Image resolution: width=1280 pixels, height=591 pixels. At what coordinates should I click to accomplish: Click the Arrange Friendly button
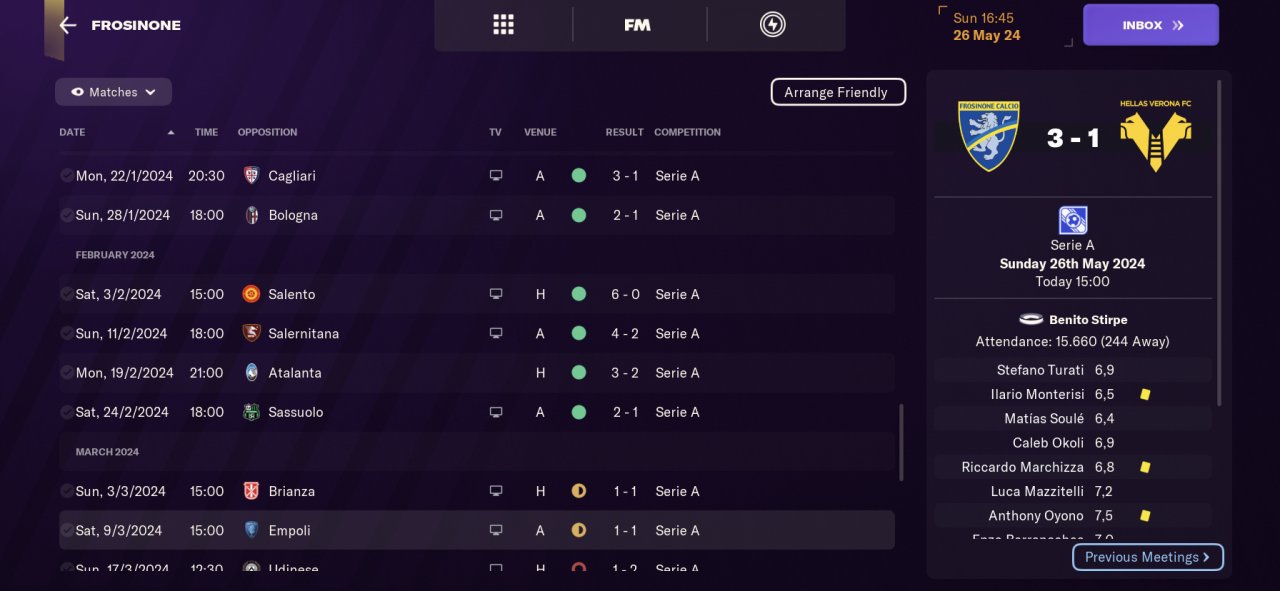[837, 92]
